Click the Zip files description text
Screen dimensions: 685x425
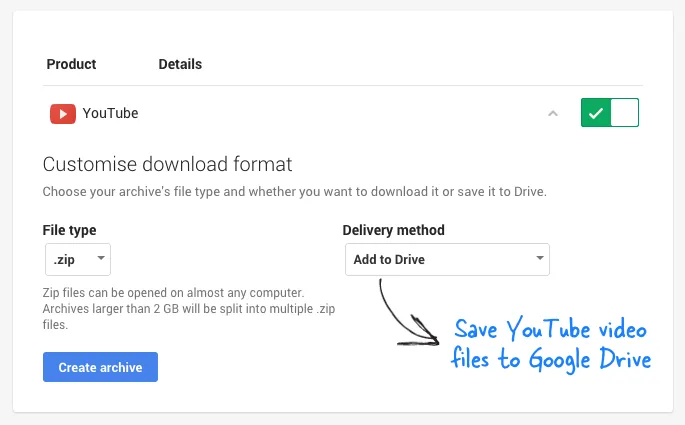click(x=189, y=308)
